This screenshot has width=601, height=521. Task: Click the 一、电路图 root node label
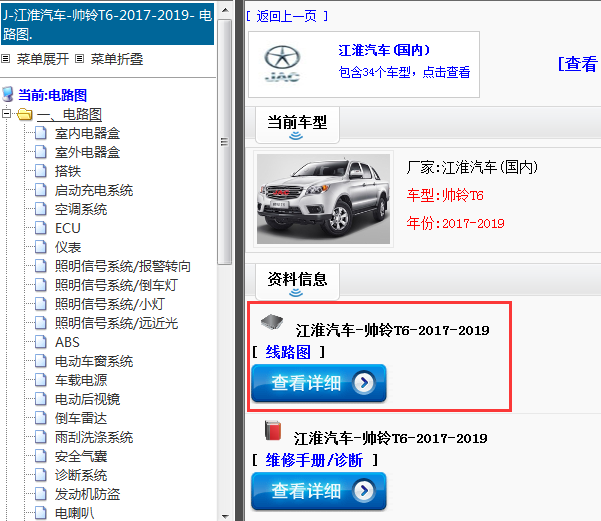click(69, 114)
